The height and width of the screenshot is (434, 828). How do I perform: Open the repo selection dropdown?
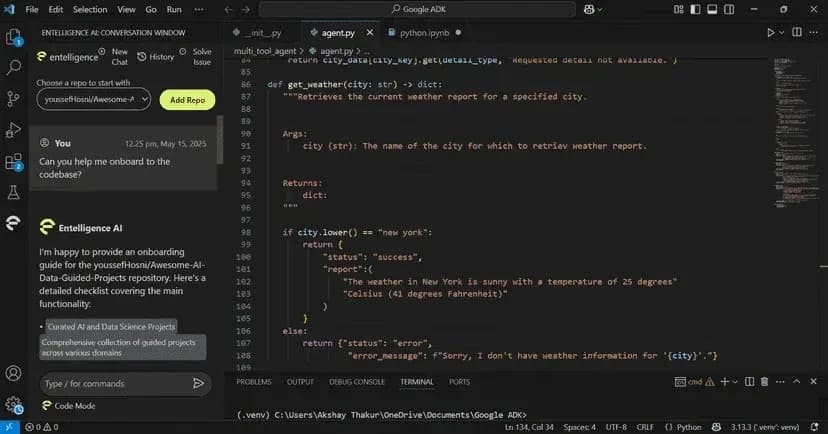pos(93,99)
